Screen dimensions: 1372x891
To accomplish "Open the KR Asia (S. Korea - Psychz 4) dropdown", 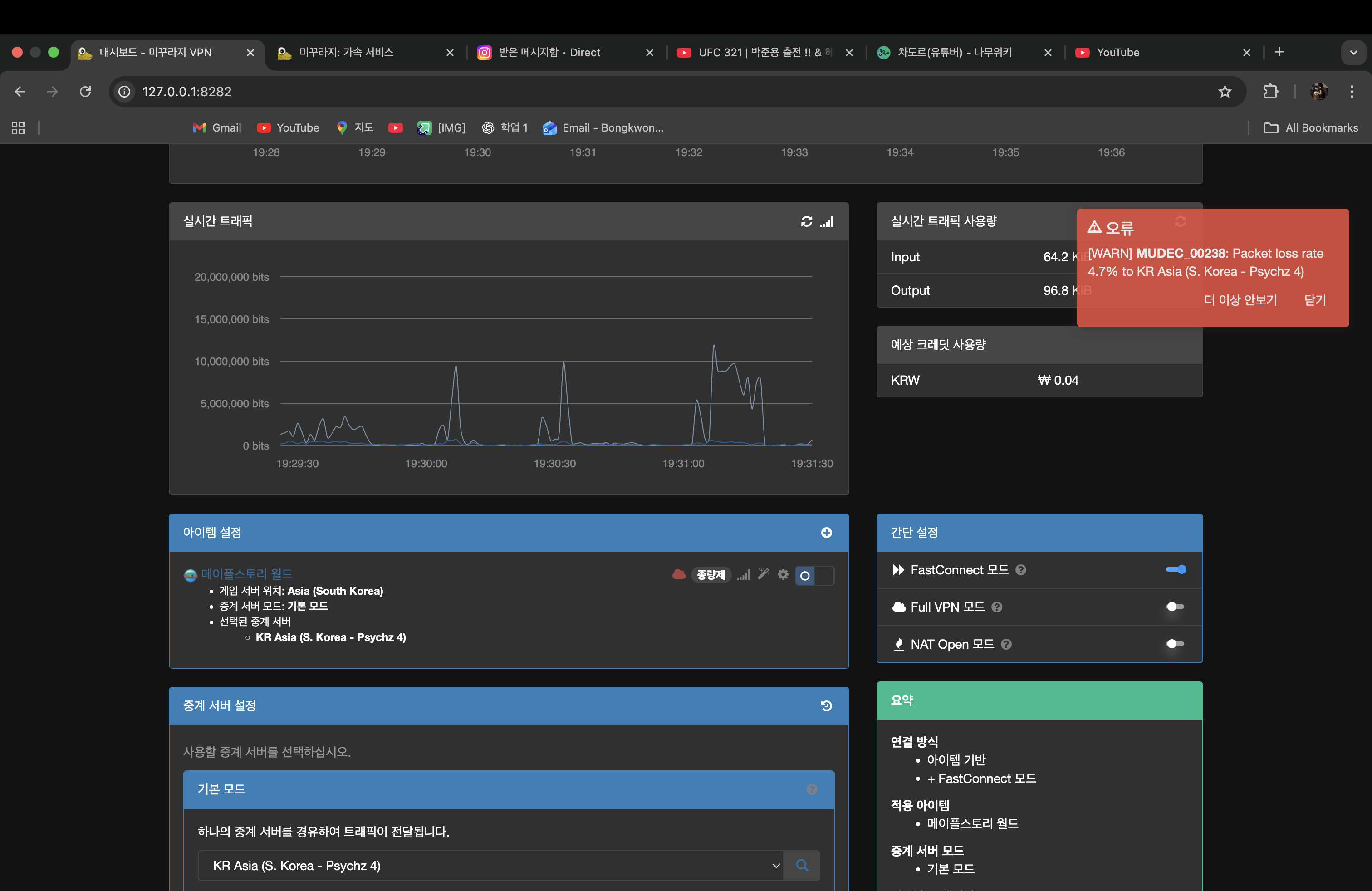I will pyautogui.click(x=490, y=865).
